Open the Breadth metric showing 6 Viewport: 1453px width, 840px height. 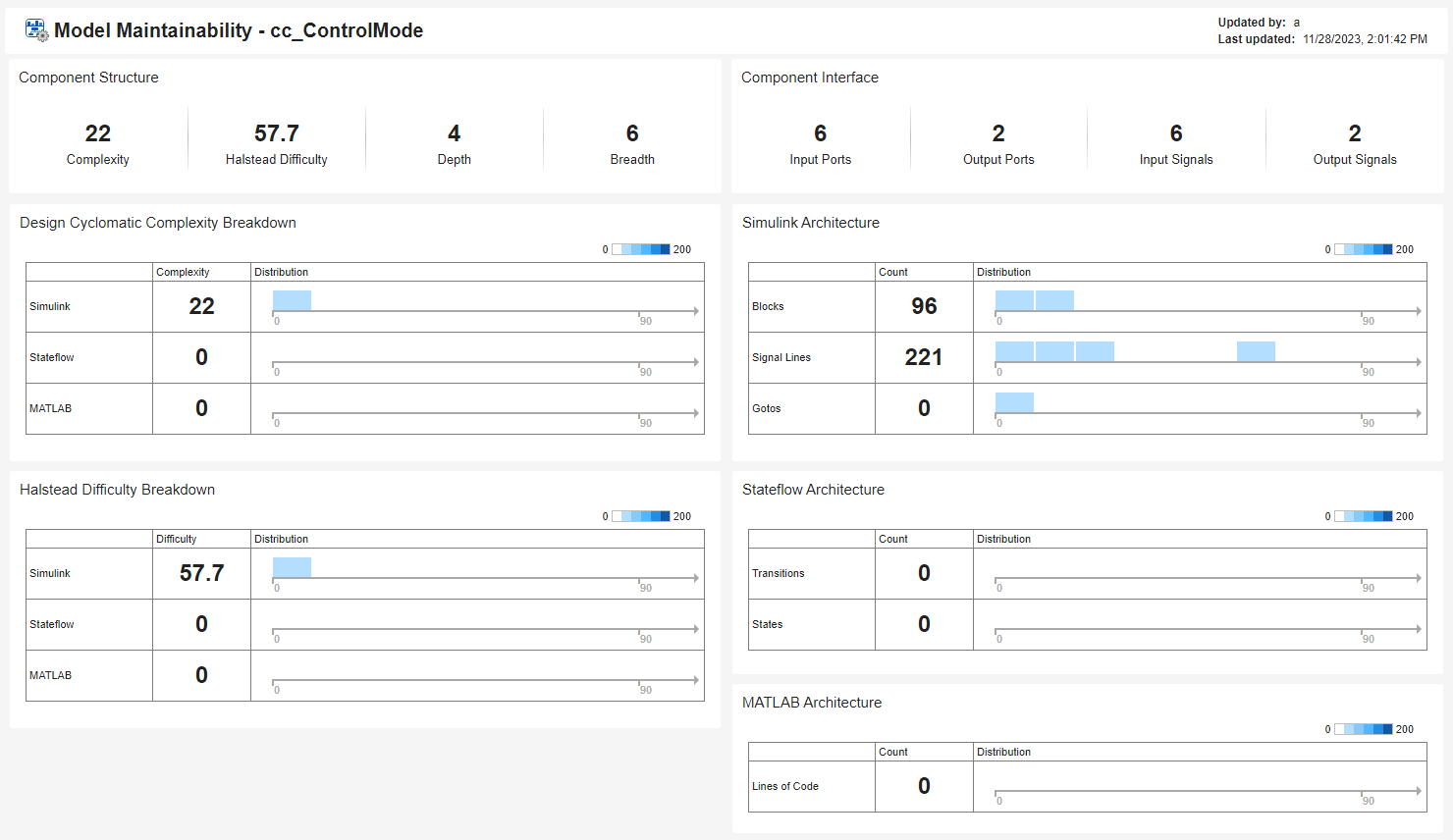pos(632,134)
